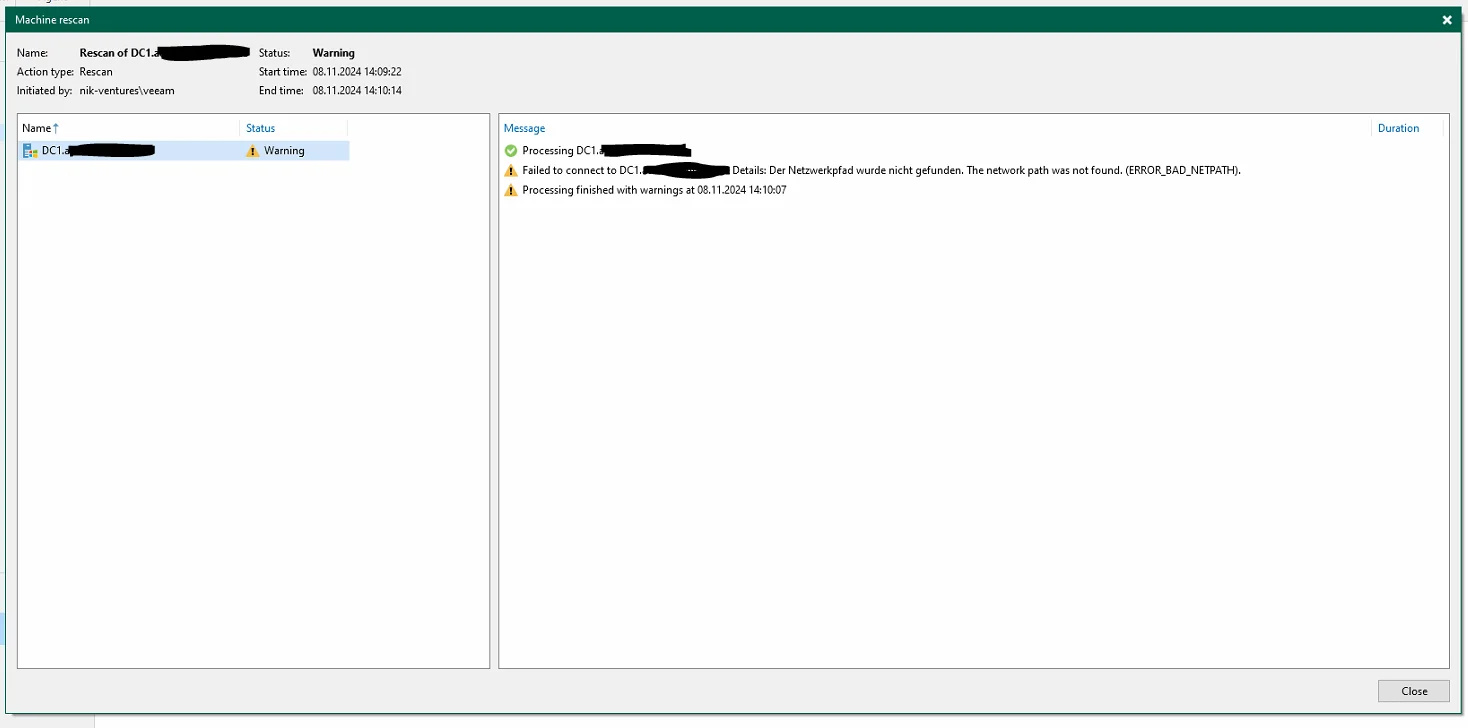Screen dimensions: 1468x728
Task: Select the DC1 machine row
Action: [x=184, y=151]
